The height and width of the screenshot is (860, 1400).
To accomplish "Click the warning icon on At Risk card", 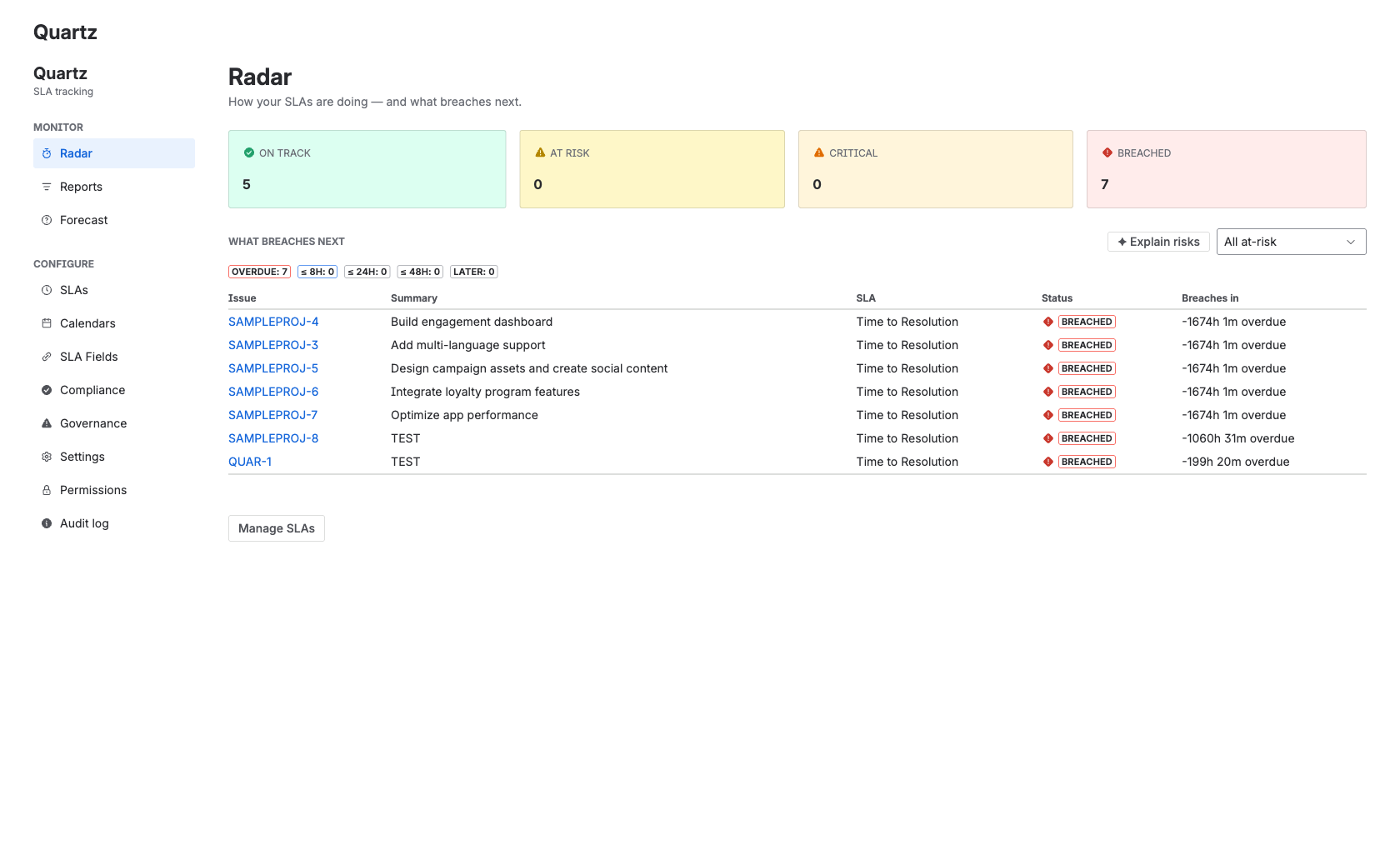I will click(x=540, y=152).
